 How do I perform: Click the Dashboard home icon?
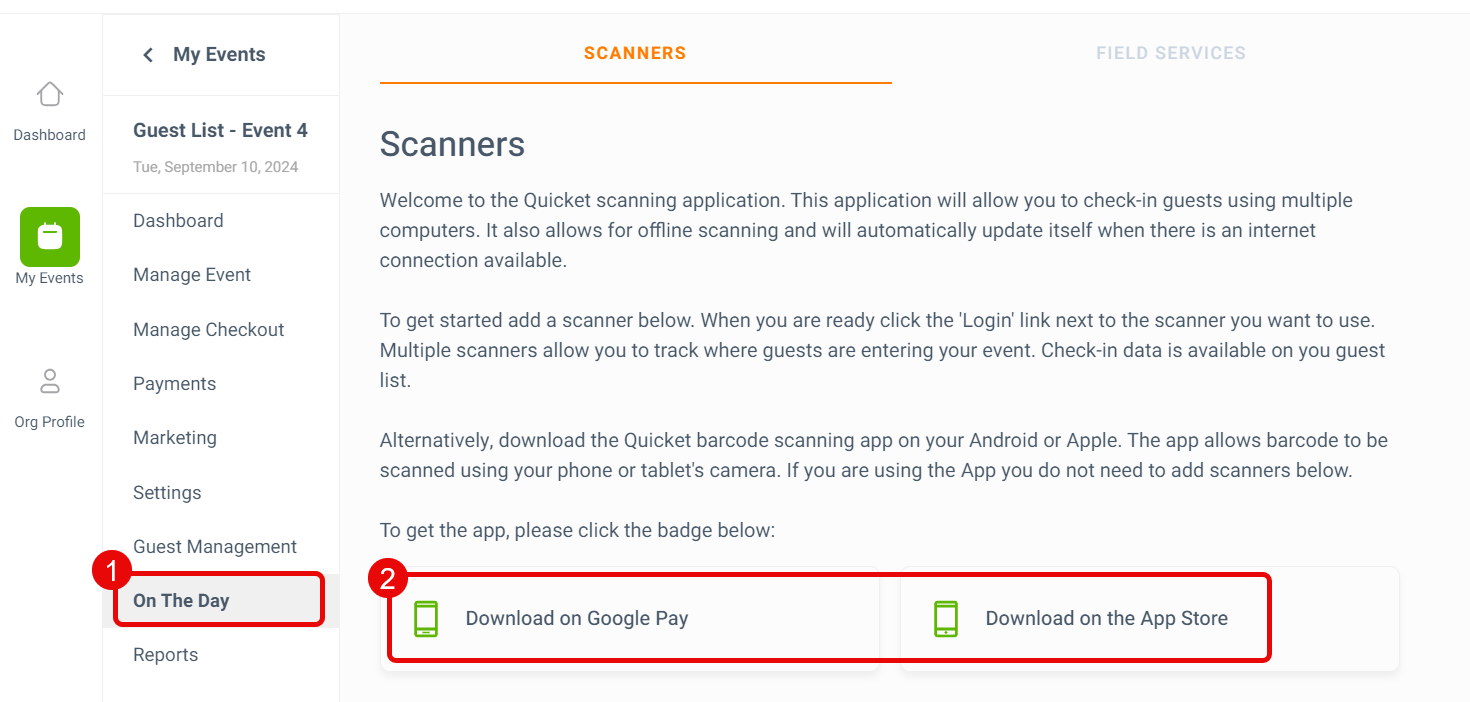click(49, 94)
